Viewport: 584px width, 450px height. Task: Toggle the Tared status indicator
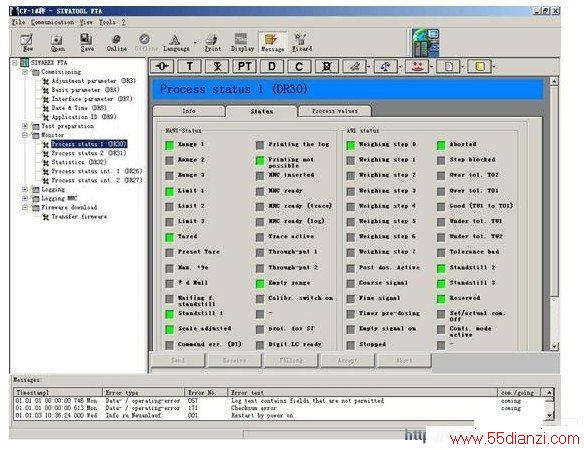tap(169, 237)
